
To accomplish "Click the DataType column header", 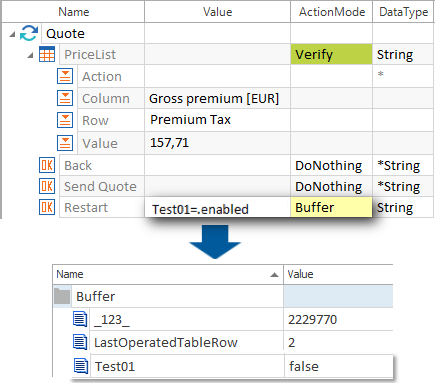I will pyautogui.click(x=403, y=12).
